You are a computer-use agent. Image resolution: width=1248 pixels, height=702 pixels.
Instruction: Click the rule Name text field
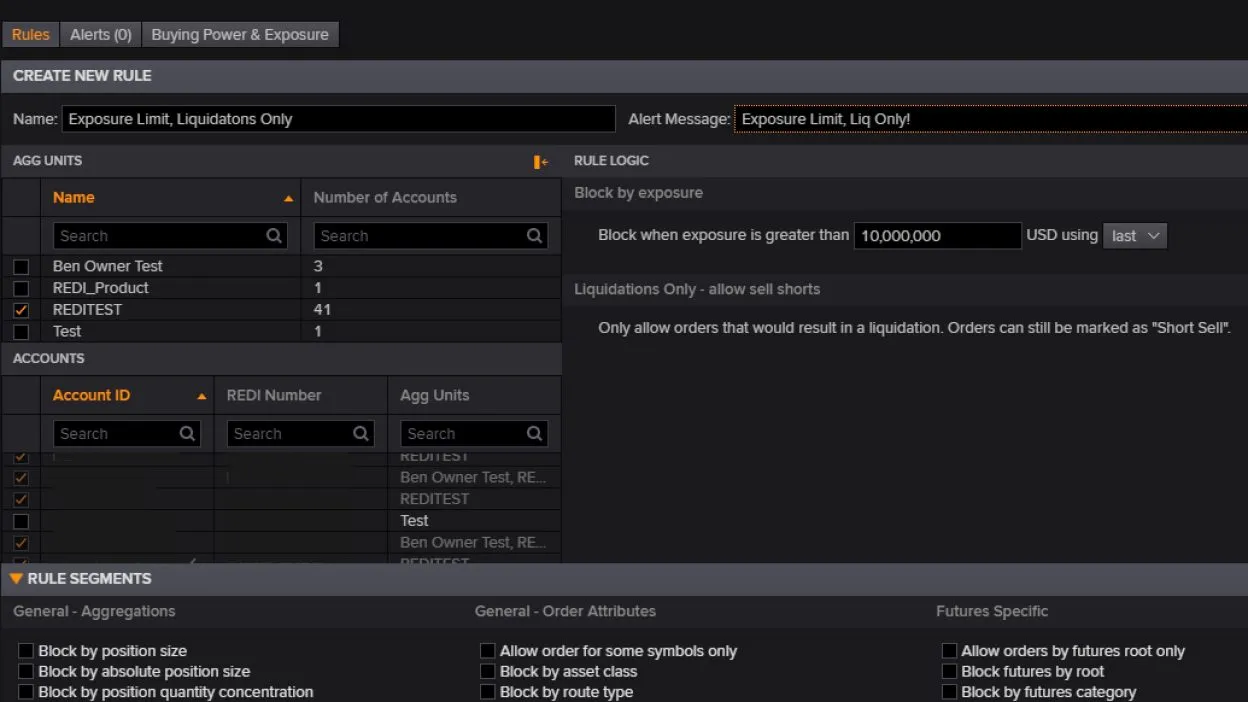pyautogui.click(x=338, y=119)
